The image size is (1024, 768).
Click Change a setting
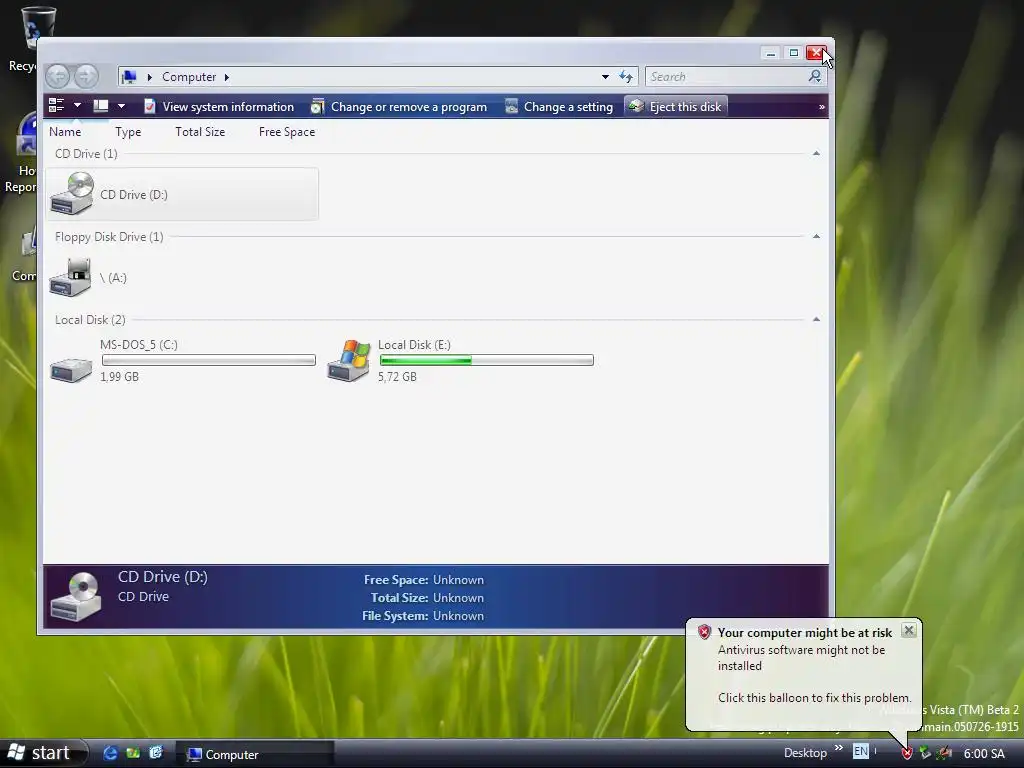pyautogui.click(x=559, y=106)
